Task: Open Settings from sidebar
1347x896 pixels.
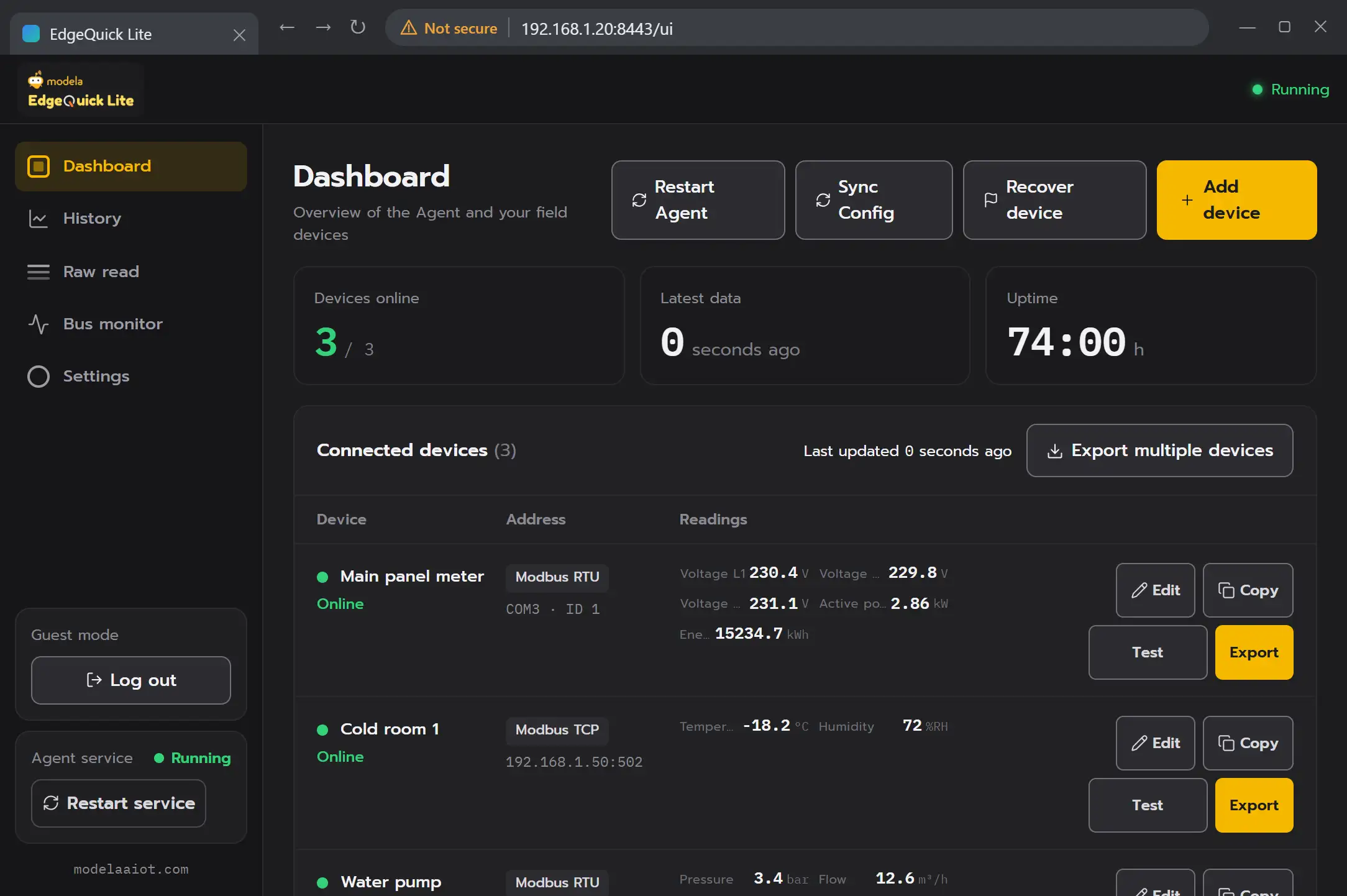Action: [x=131, y=376]
